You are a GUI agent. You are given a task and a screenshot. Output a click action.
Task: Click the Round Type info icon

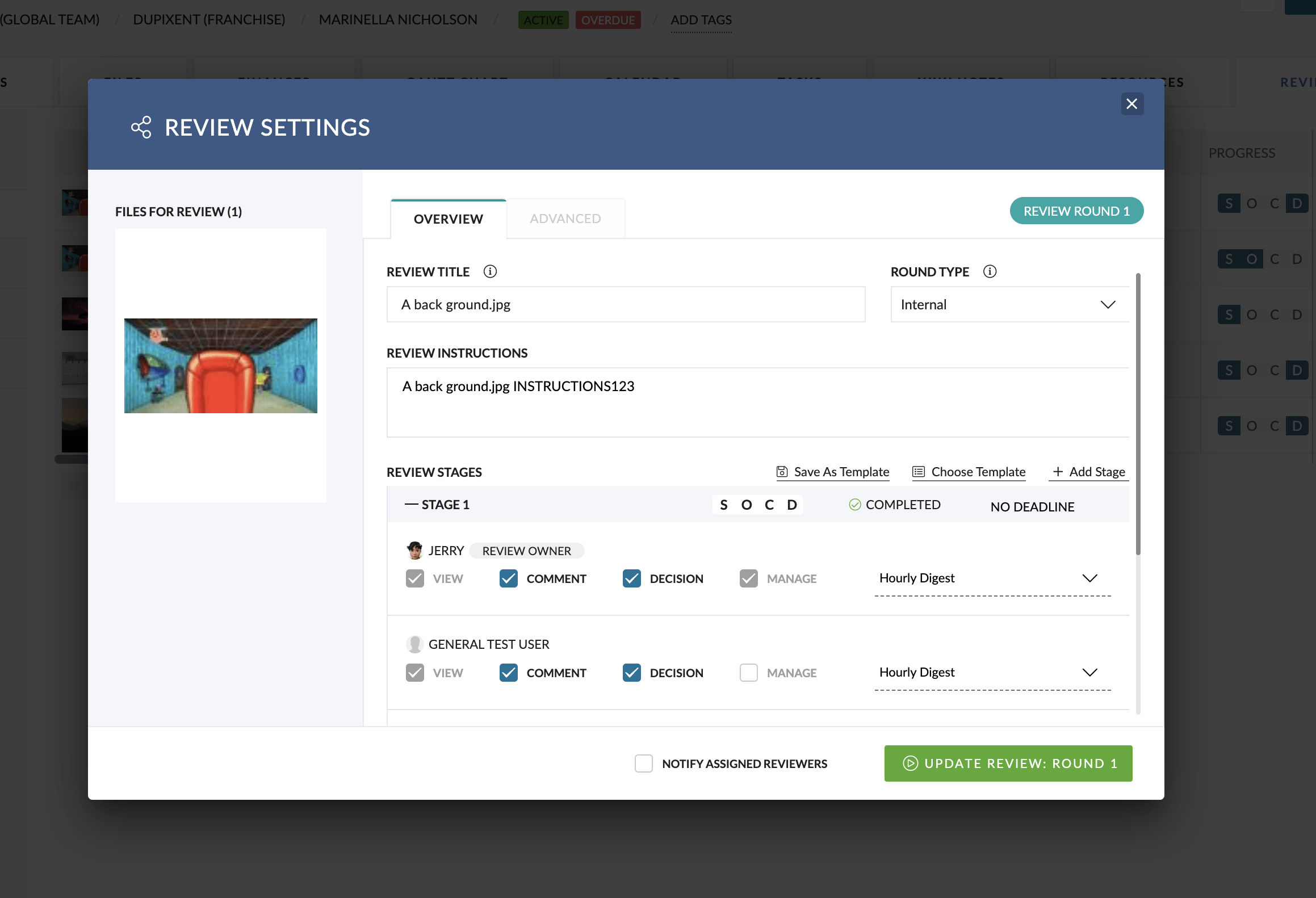990,271
